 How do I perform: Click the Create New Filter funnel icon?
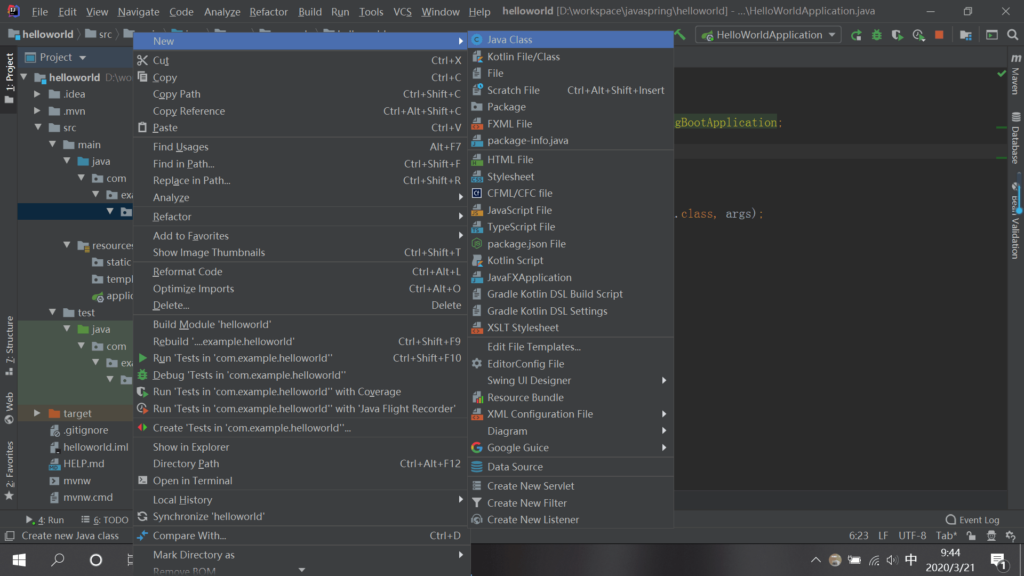[477, 503]
